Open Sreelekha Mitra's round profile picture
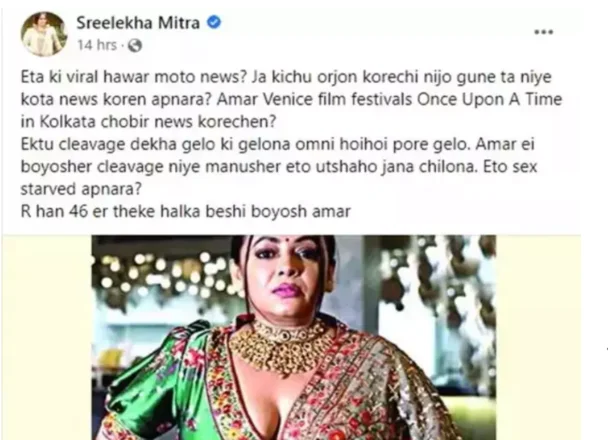The width and height of the screenshot is (608, 440). tap(44, 34)
